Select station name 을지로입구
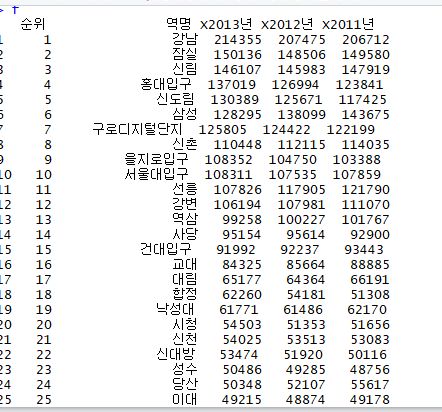This screenshot has width=442, height=412. 156,159
